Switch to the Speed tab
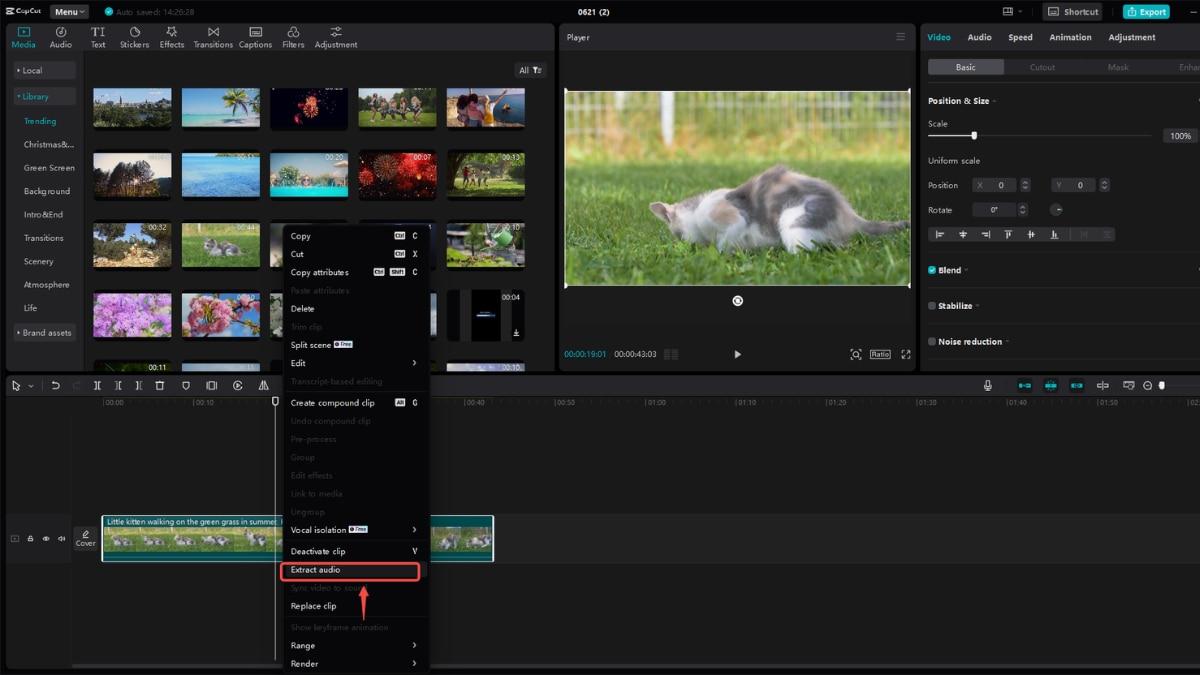1200x675 pixels. [1020, 37]
